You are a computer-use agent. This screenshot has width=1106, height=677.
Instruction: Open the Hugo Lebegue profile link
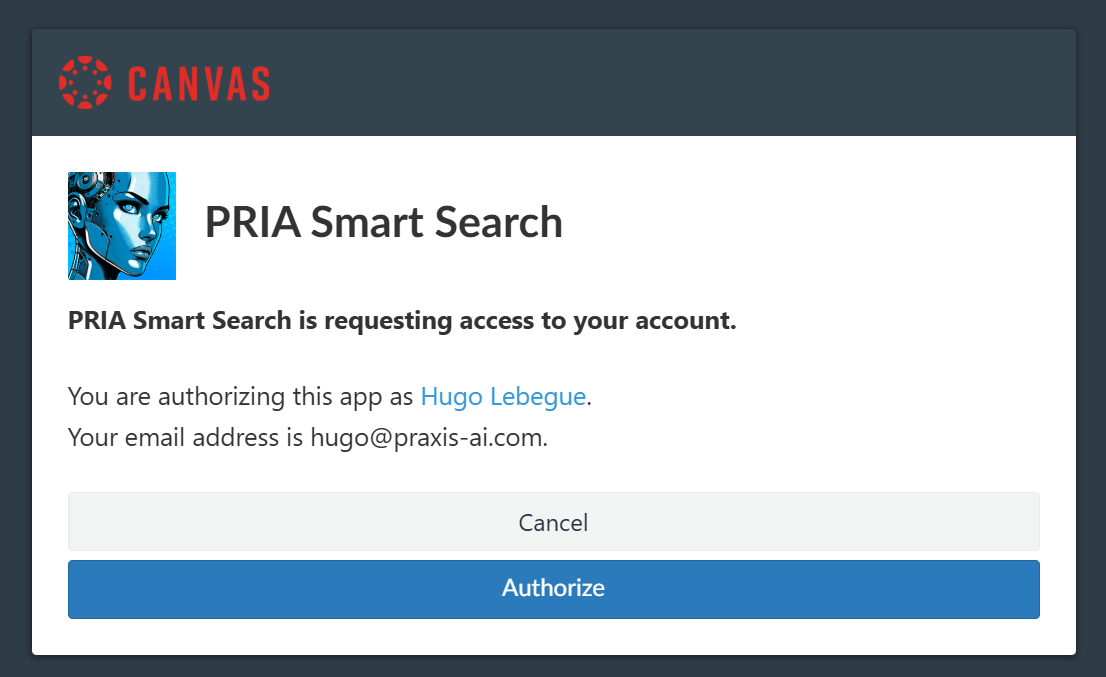(503, 396)
